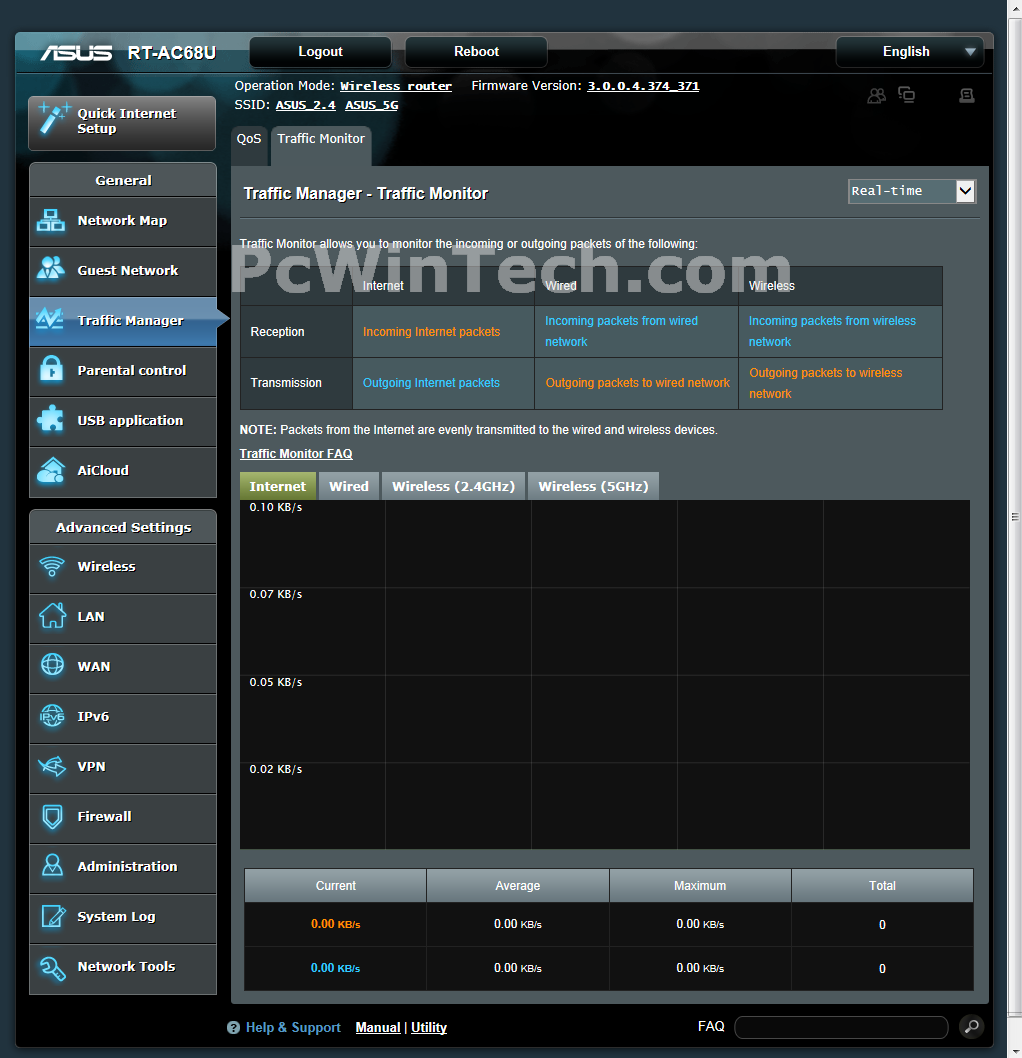Select the Internet graph tab
The width and height of the screenshot is (1022, 1058).
click(278, 486)
